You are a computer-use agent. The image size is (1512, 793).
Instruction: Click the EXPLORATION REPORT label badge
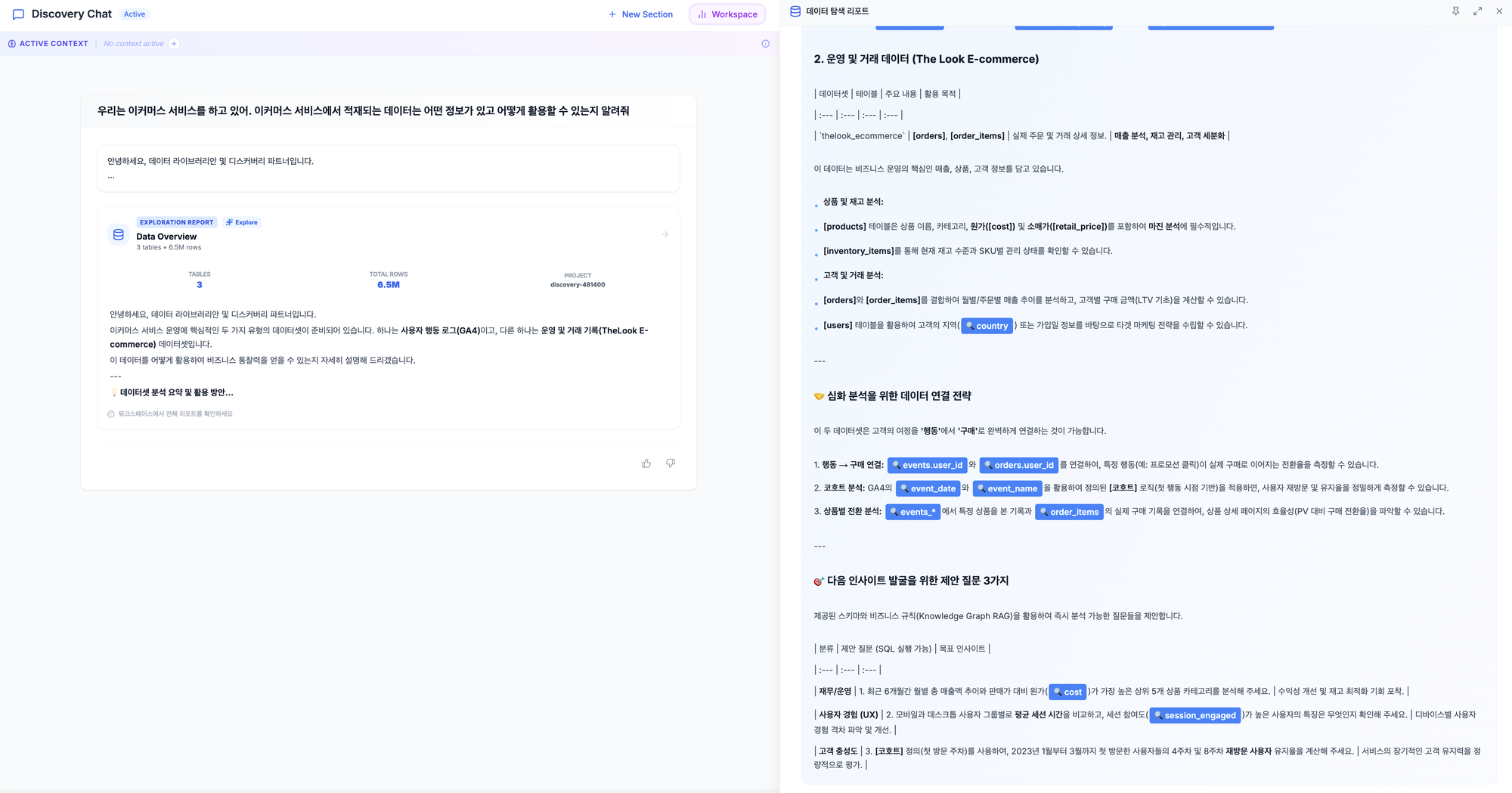click(x=176, y=222)
